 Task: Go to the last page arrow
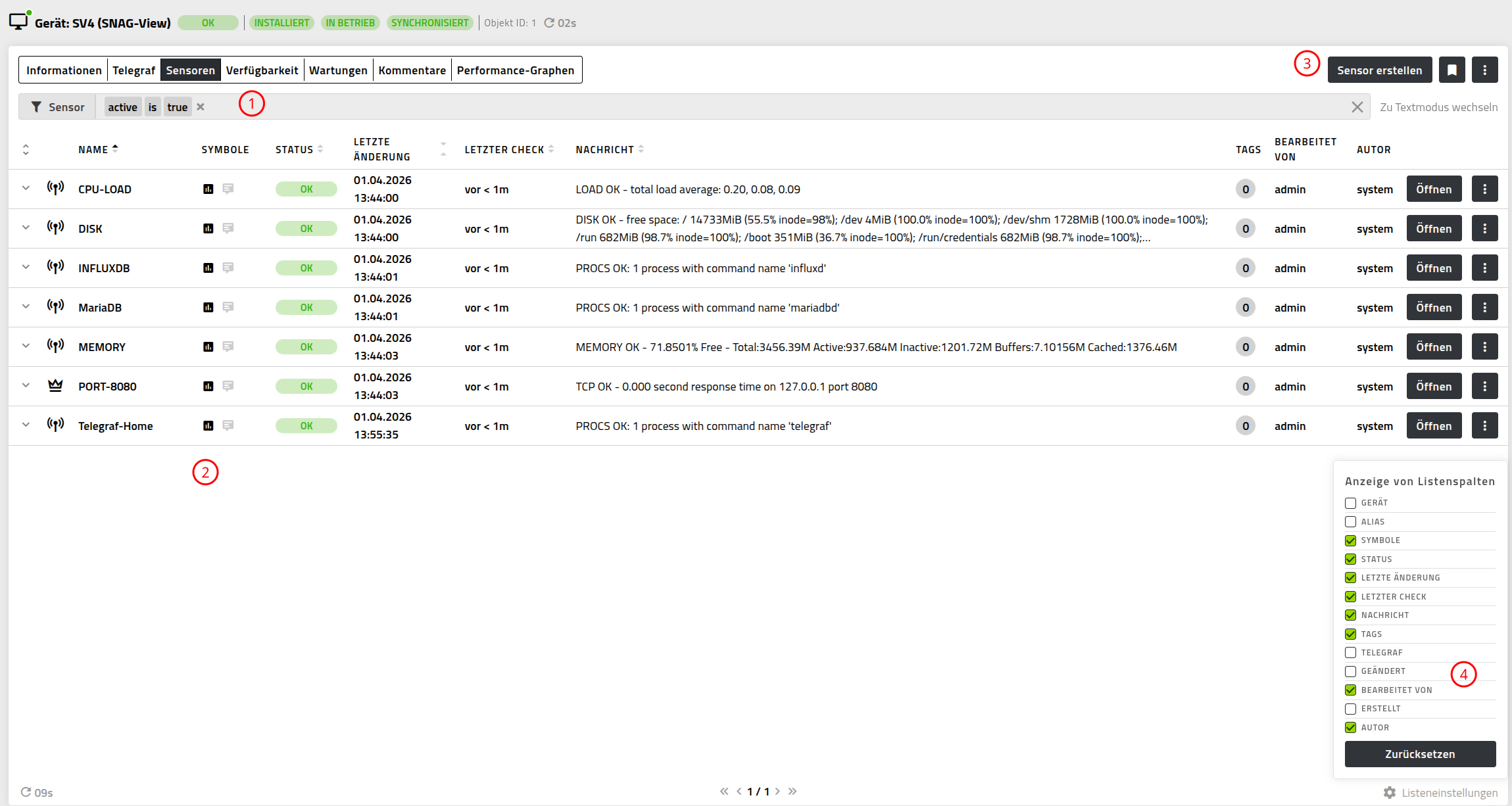click(x=793, y=791)
